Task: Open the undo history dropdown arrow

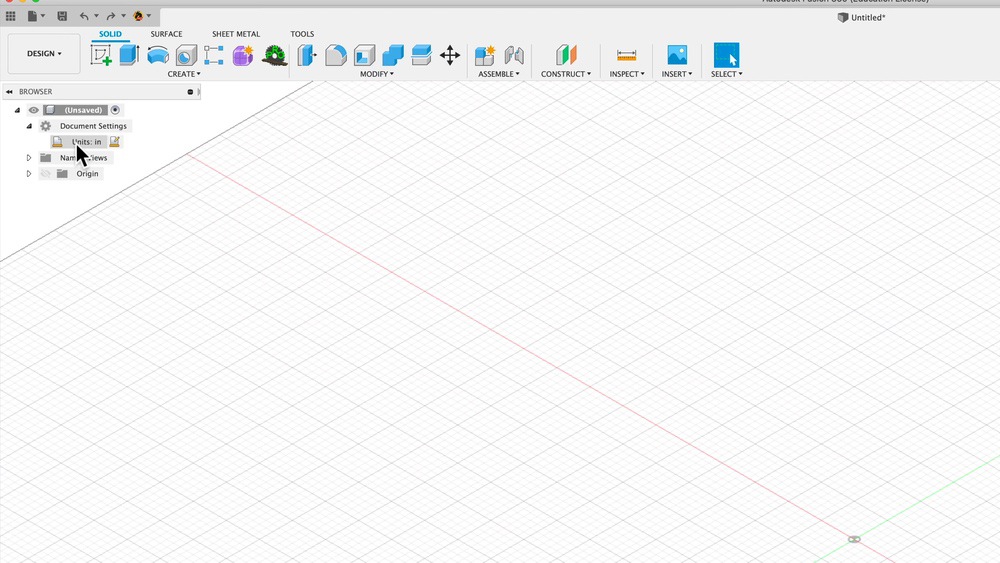Action: tap(96, 16)
